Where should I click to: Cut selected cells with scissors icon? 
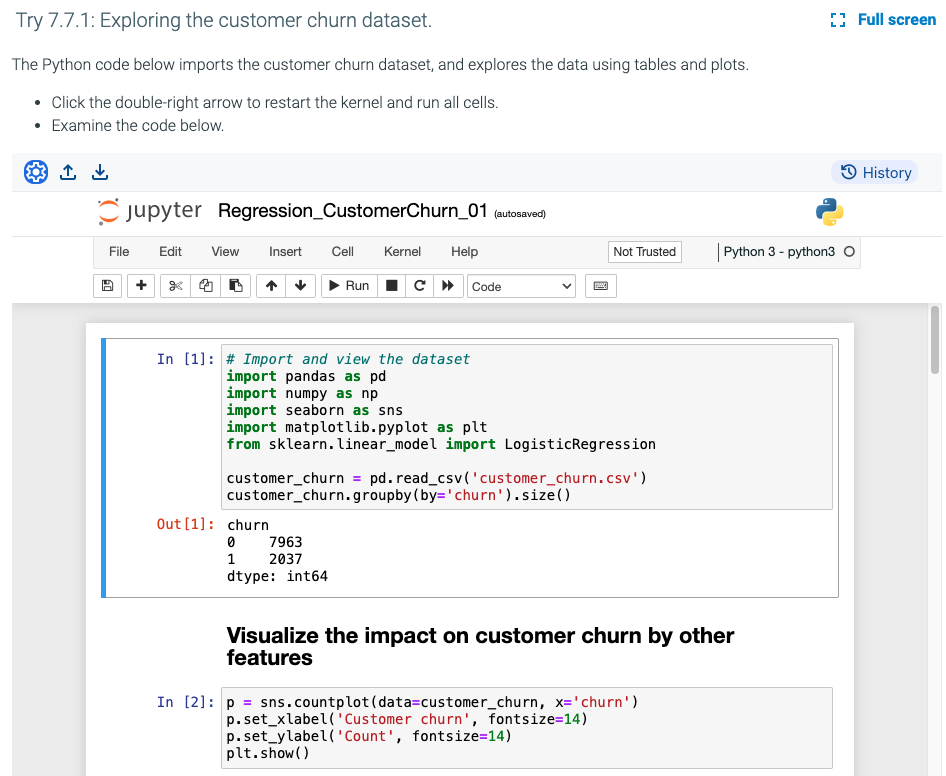click(x=176, y=286)
